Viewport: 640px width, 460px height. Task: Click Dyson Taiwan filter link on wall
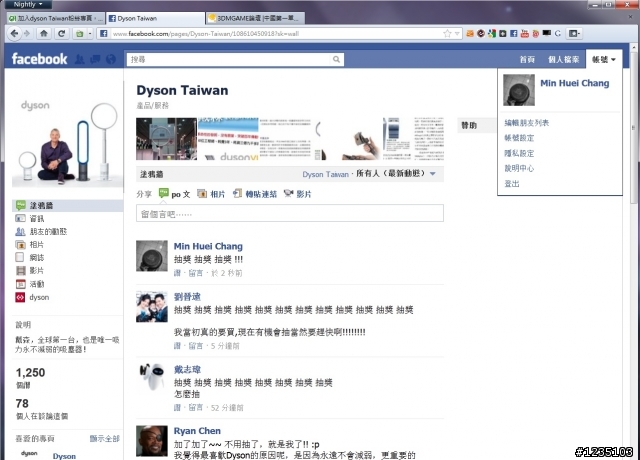coord(325,174)
